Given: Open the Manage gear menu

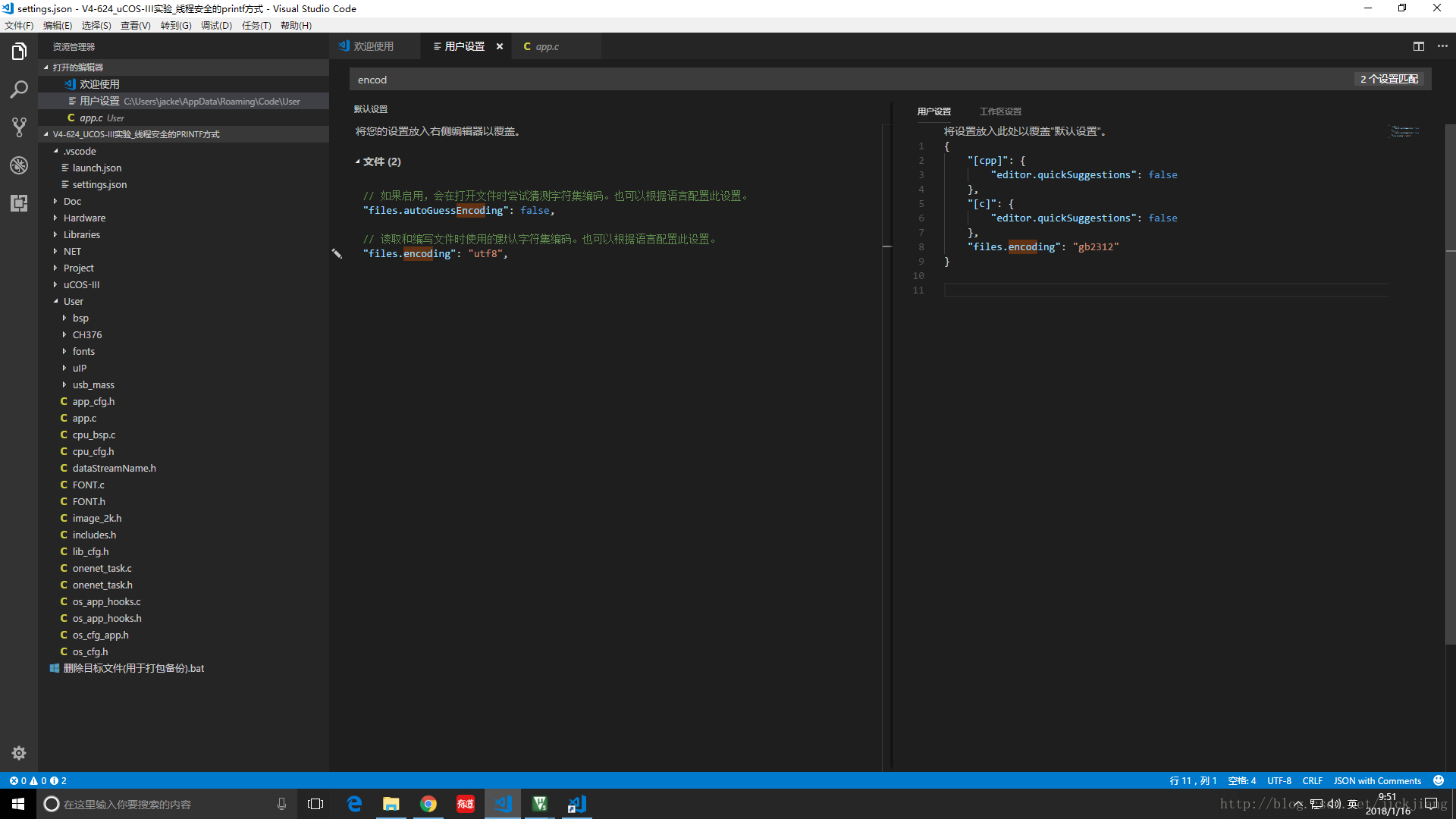Looking at the screenshot, I should 19,753.
